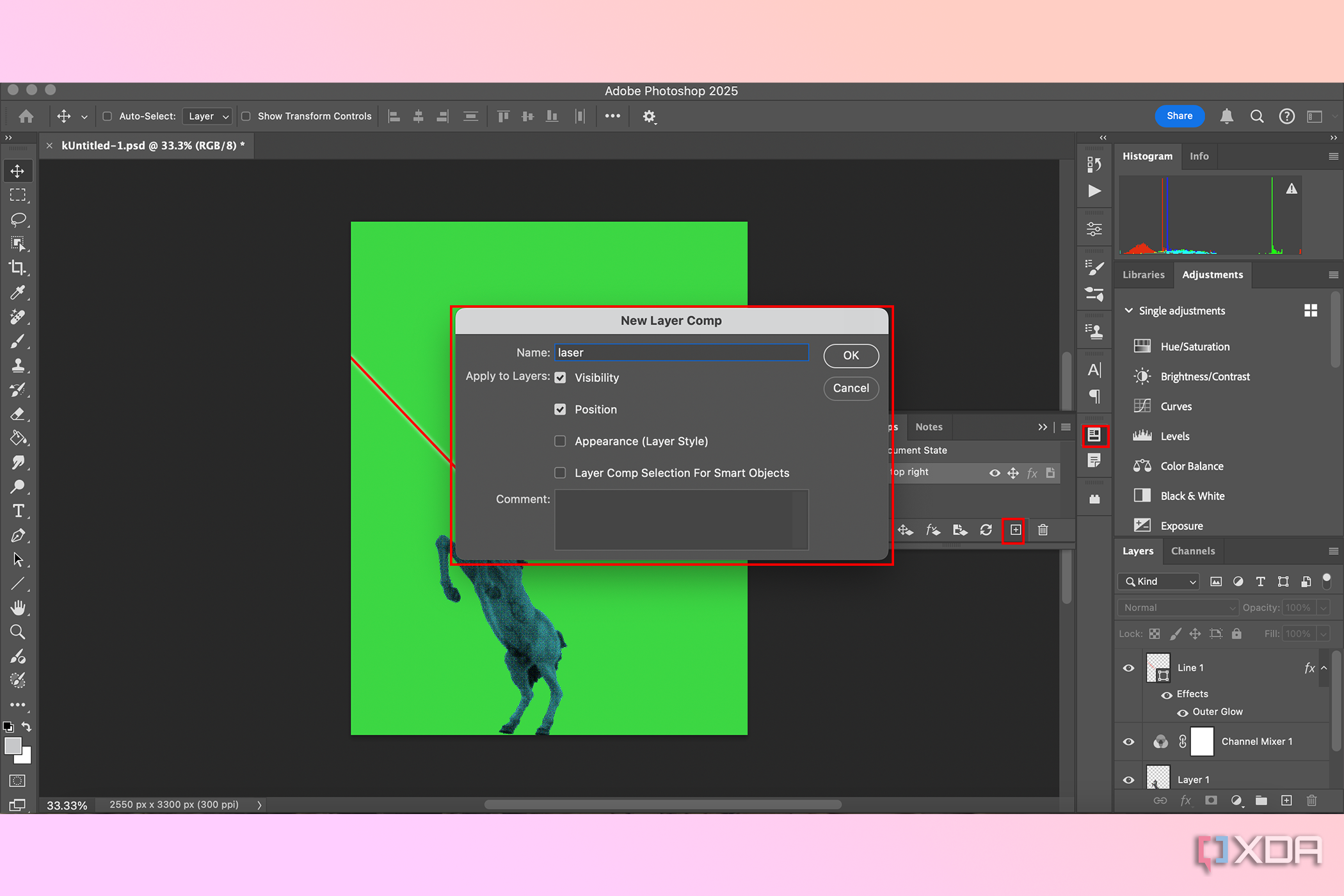Enable the Auto-Select checkbox
Screen dimensions: 1344x896
coord(108,116)
